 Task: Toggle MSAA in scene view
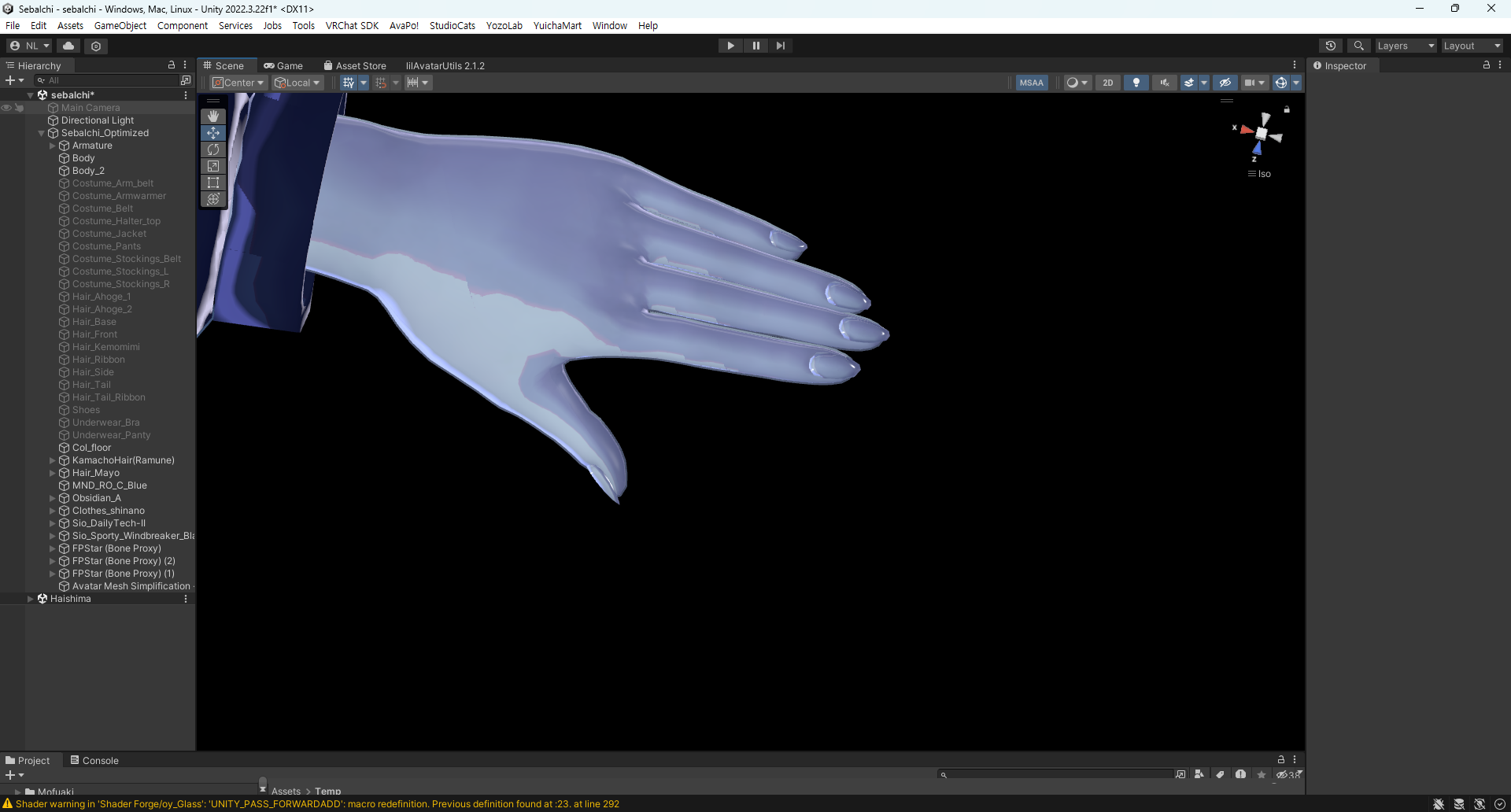coord(1032,83)
